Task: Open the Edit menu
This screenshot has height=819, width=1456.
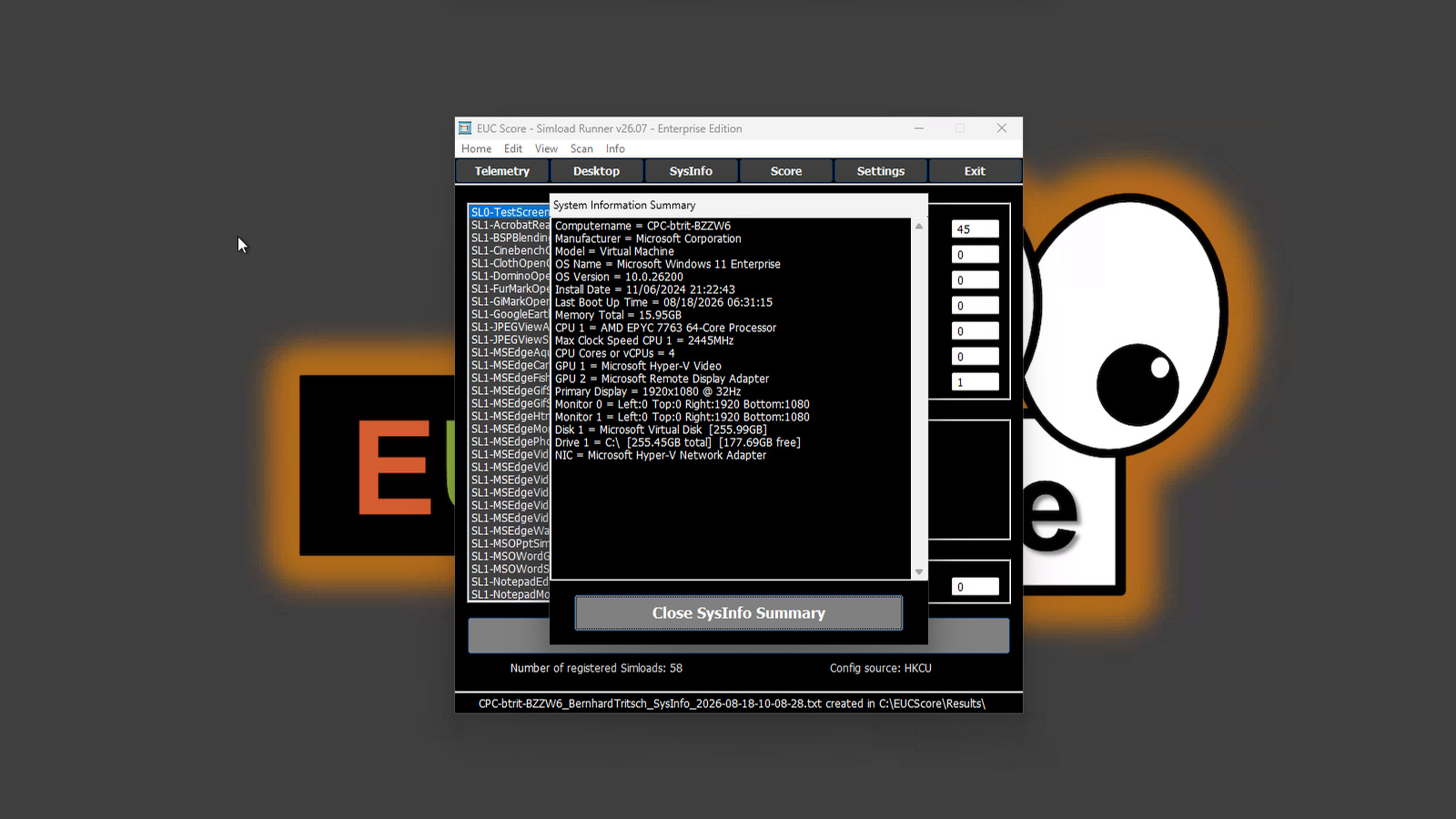Action: coord(513,149)
